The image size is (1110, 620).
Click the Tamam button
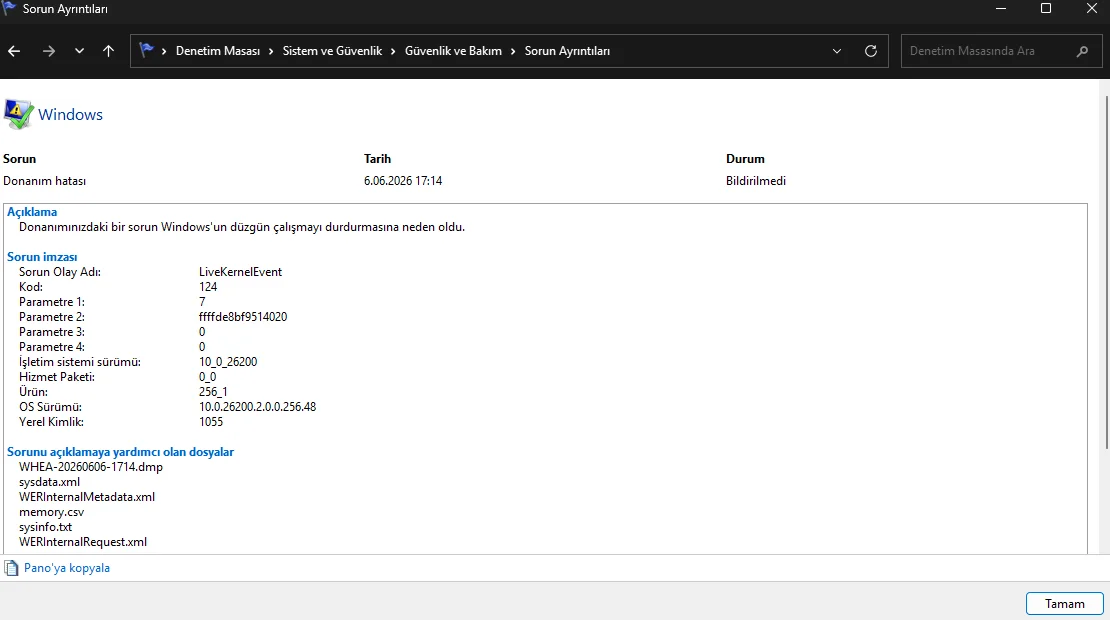point(1065,604)
